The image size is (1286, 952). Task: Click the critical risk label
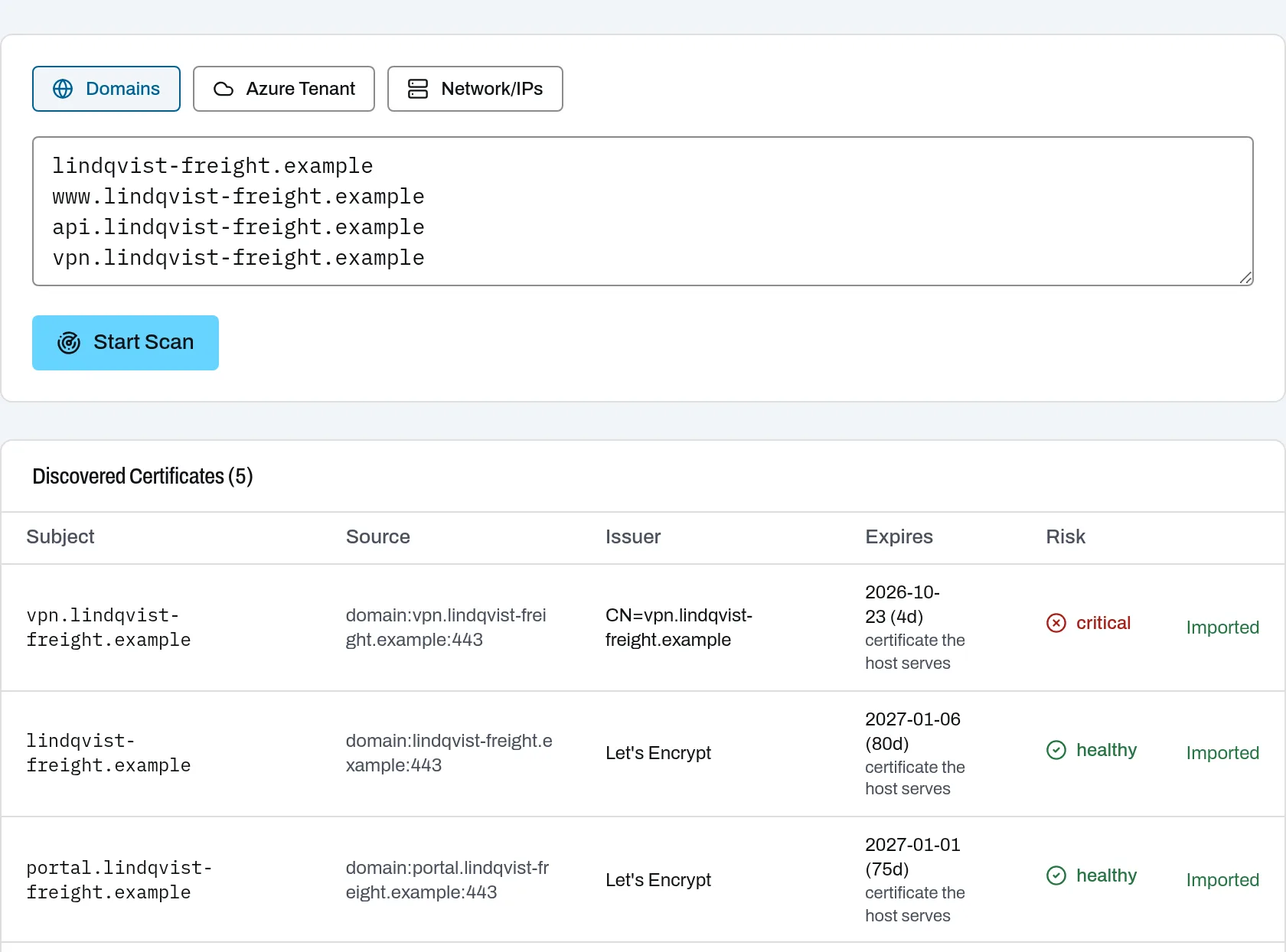point(1103,623)
